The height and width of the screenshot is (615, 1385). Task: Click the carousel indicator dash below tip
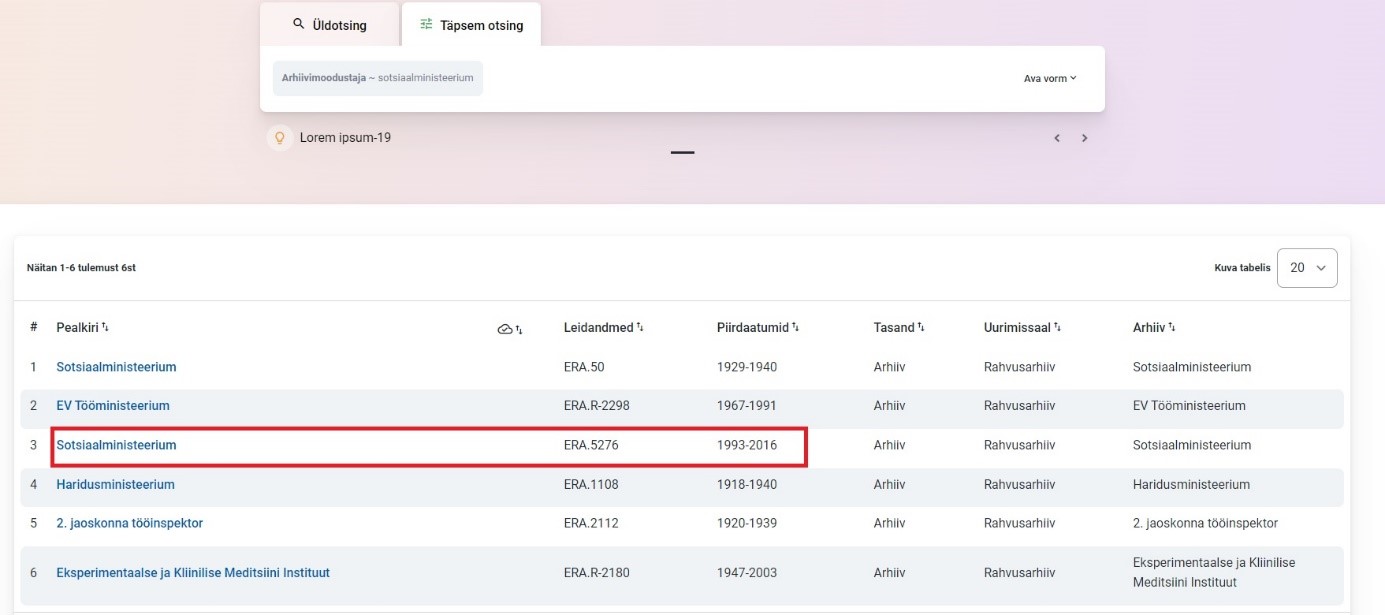(682, 153)
